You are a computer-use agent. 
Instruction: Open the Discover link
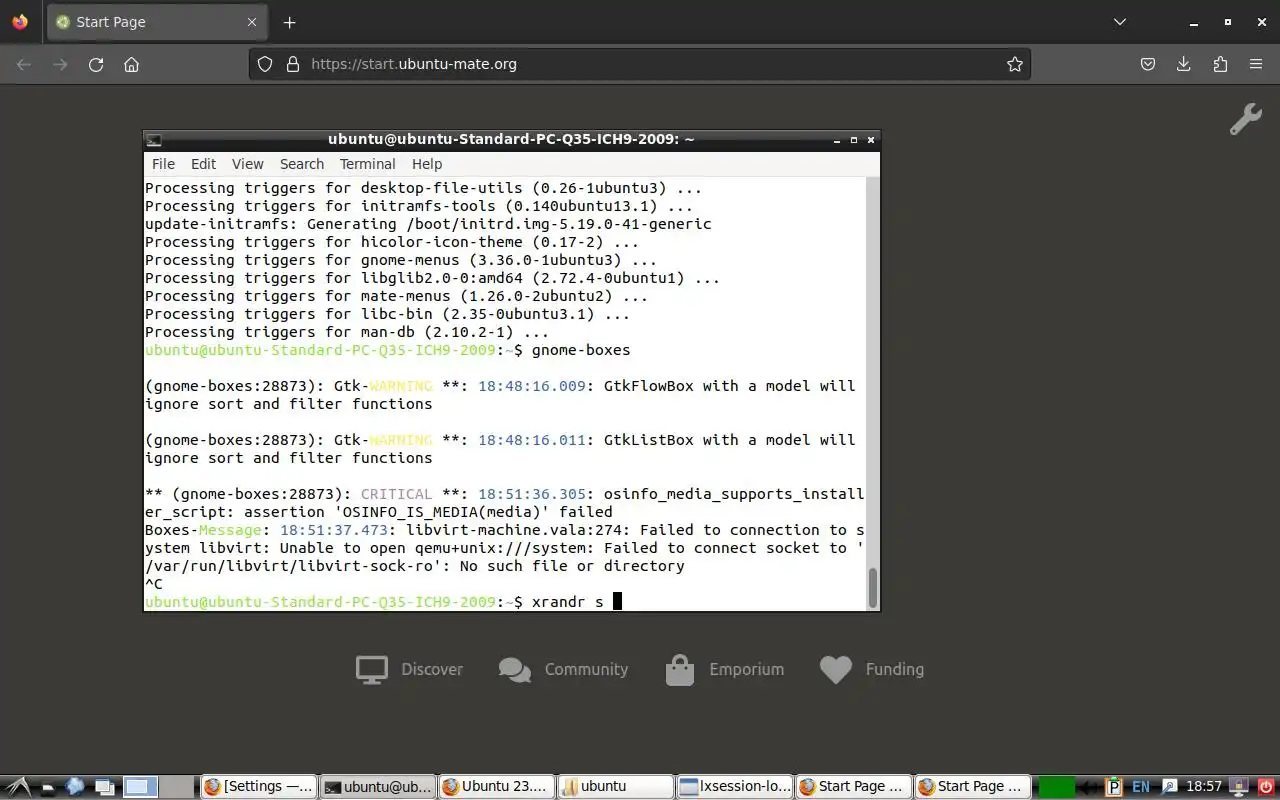[410, 669]
